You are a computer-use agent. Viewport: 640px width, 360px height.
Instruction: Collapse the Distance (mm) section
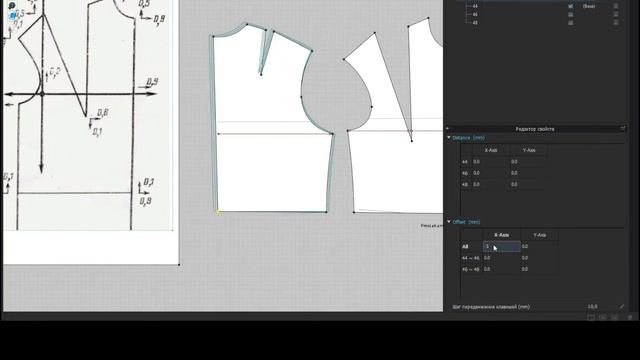coord(449,138)
